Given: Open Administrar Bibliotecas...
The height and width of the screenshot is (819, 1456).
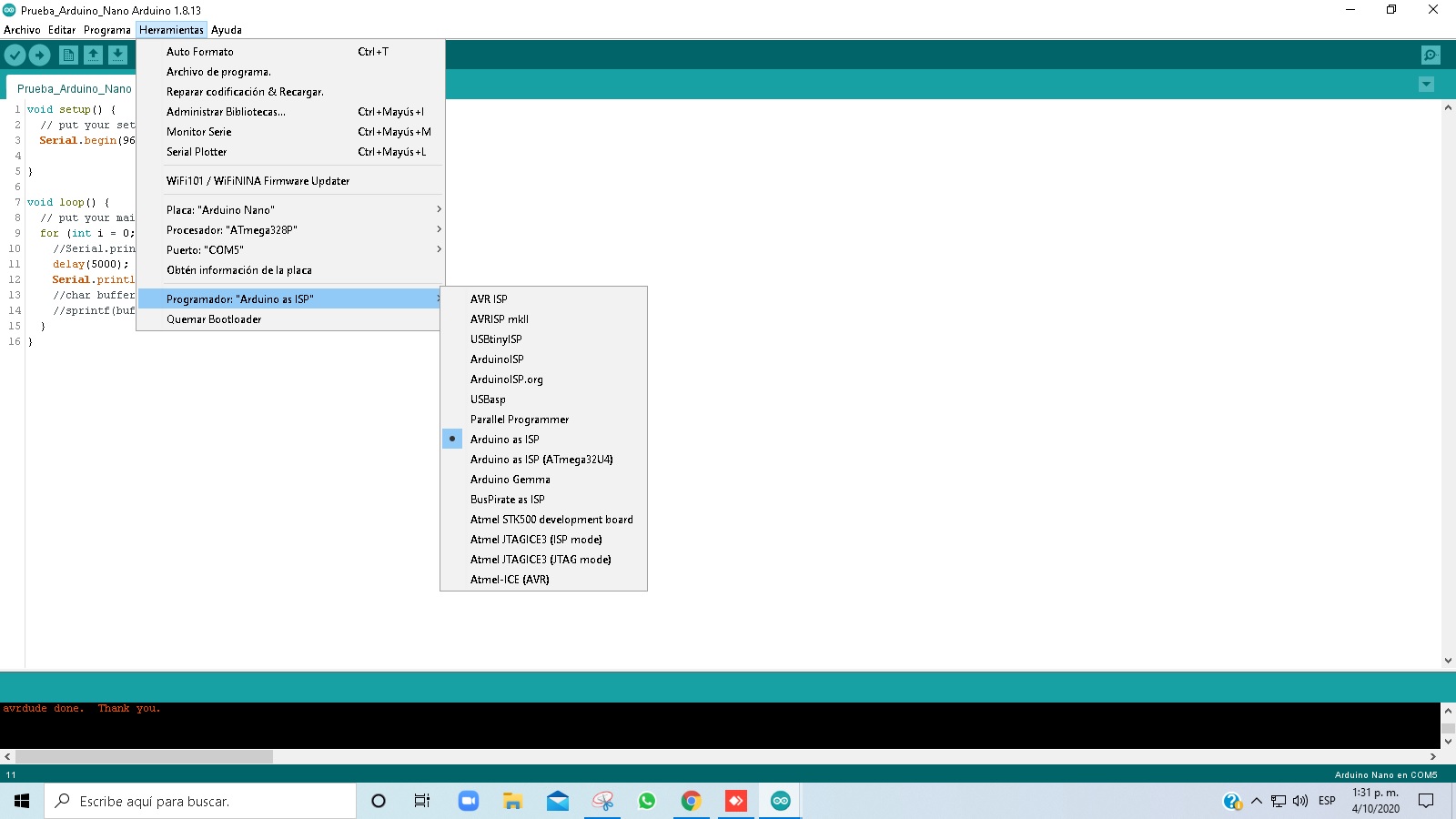Looking at the screenshot, I should [290, 112].
